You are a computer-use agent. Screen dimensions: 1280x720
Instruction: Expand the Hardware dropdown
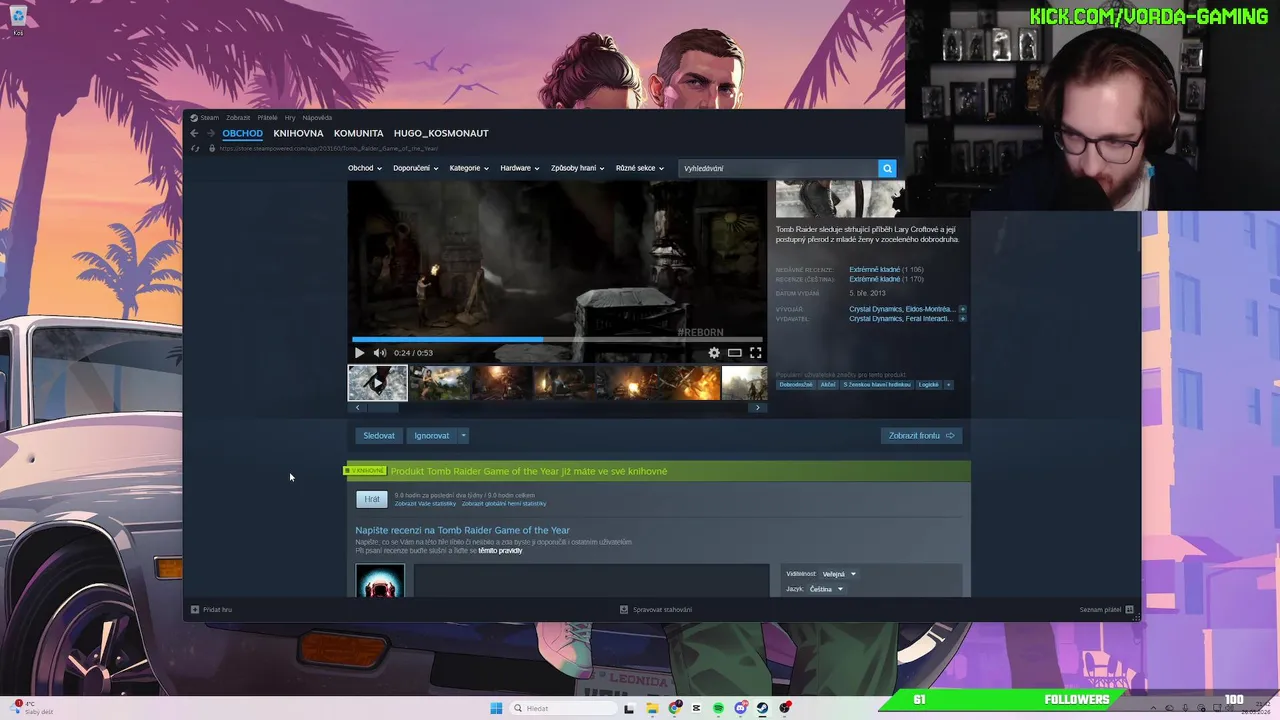tap(520, 168)
